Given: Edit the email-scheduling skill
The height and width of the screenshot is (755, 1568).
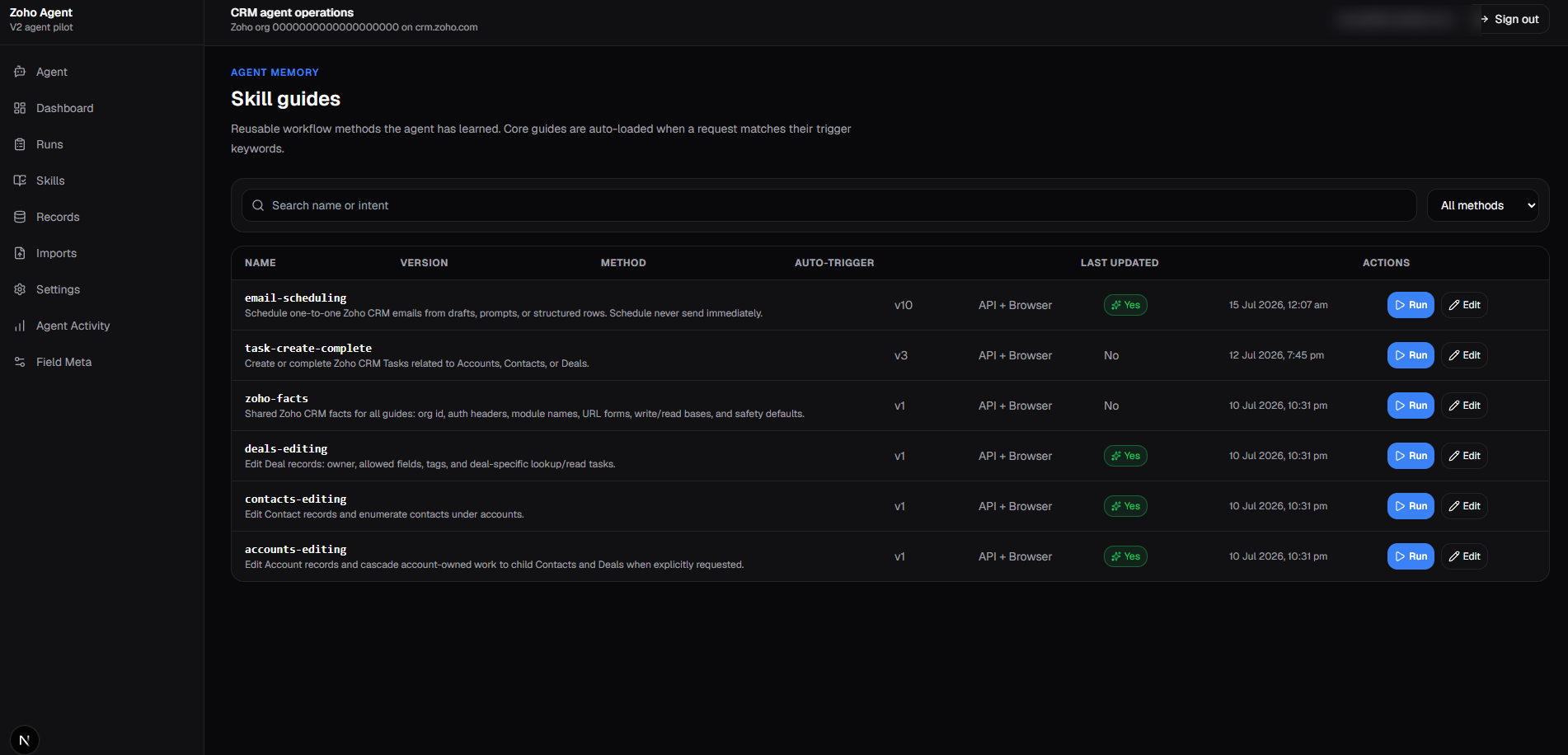Looking at the screenshot, I should (x=1464, y=305).
